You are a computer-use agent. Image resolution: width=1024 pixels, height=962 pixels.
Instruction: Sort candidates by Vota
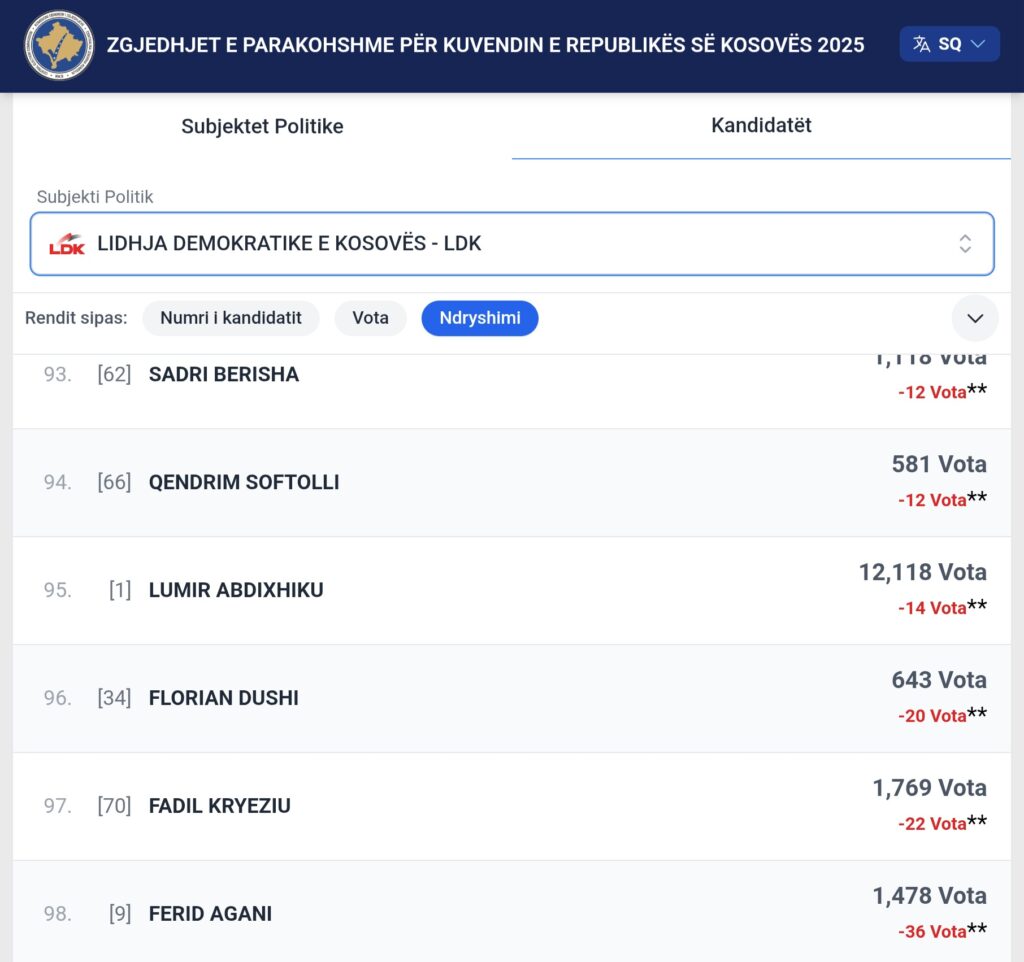370,318
